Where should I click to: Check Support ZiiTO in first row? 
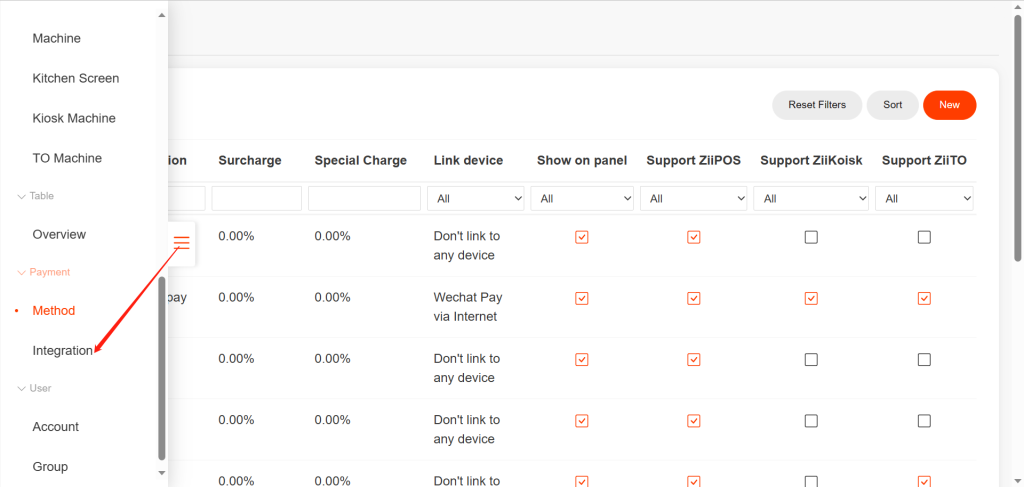(924, 237)
